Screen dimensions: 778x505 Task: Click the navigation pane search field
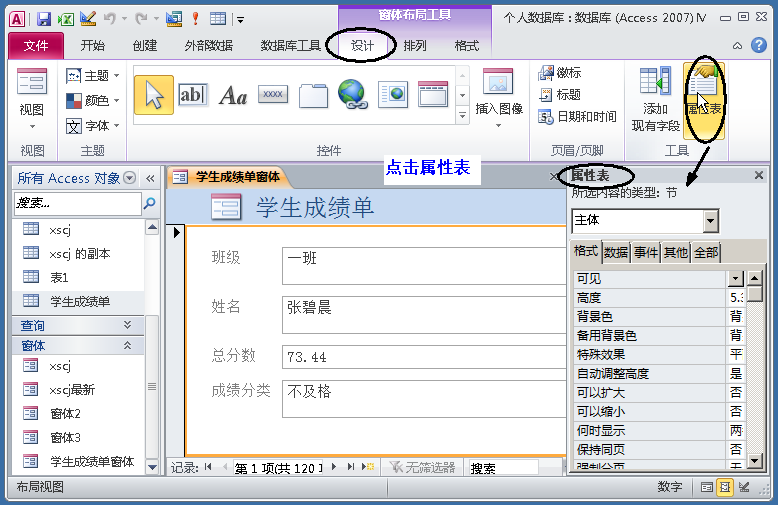coord(78,203)
